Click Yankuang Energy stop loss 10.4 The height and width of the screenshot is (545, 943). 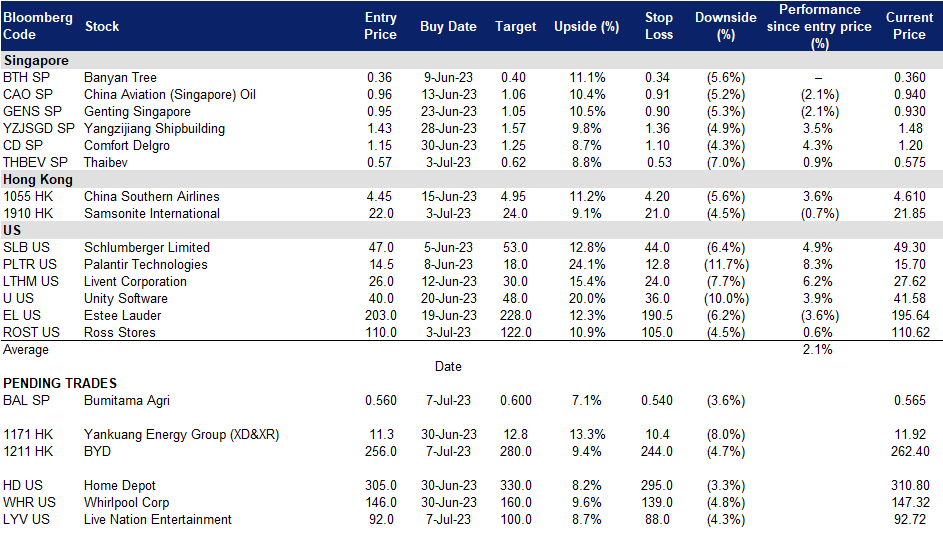pyautogui.click(x=657, y=434)
